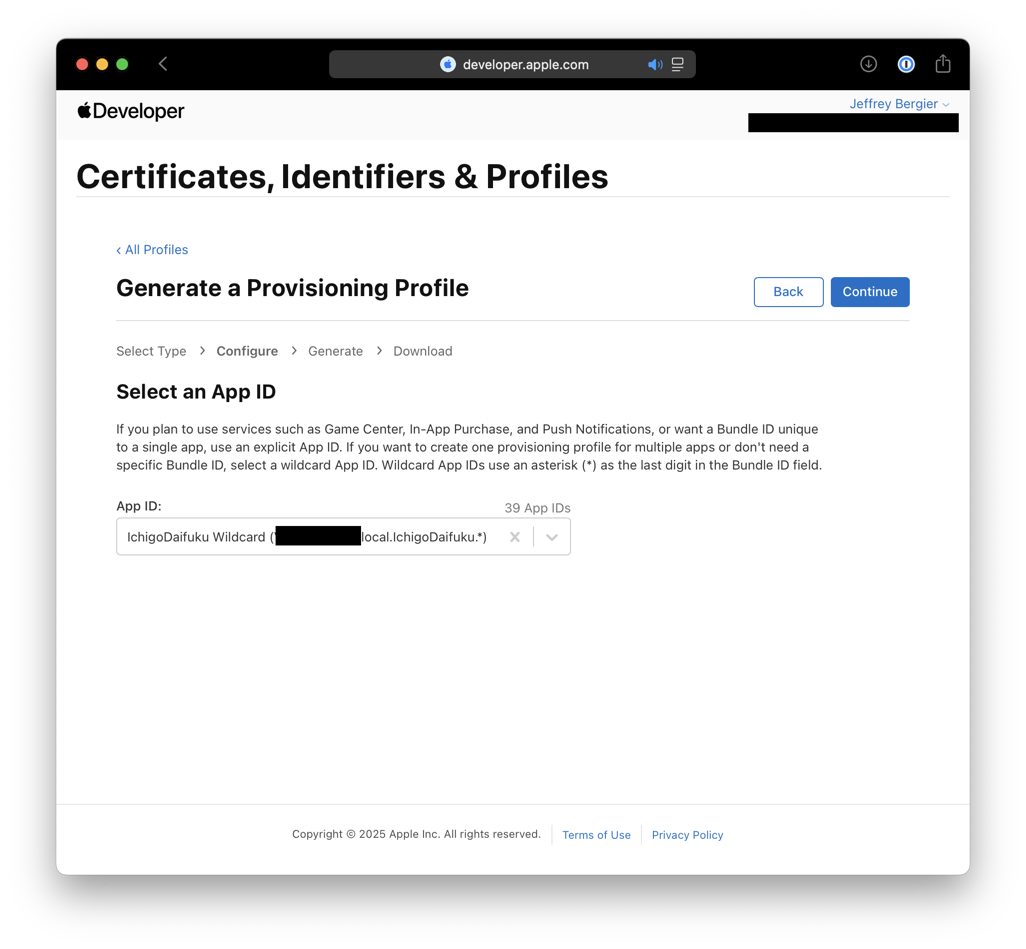The image size is (1026, 949).
Task: Expand the App ID dropdown chevron
Action: click(x=552, y=537)
